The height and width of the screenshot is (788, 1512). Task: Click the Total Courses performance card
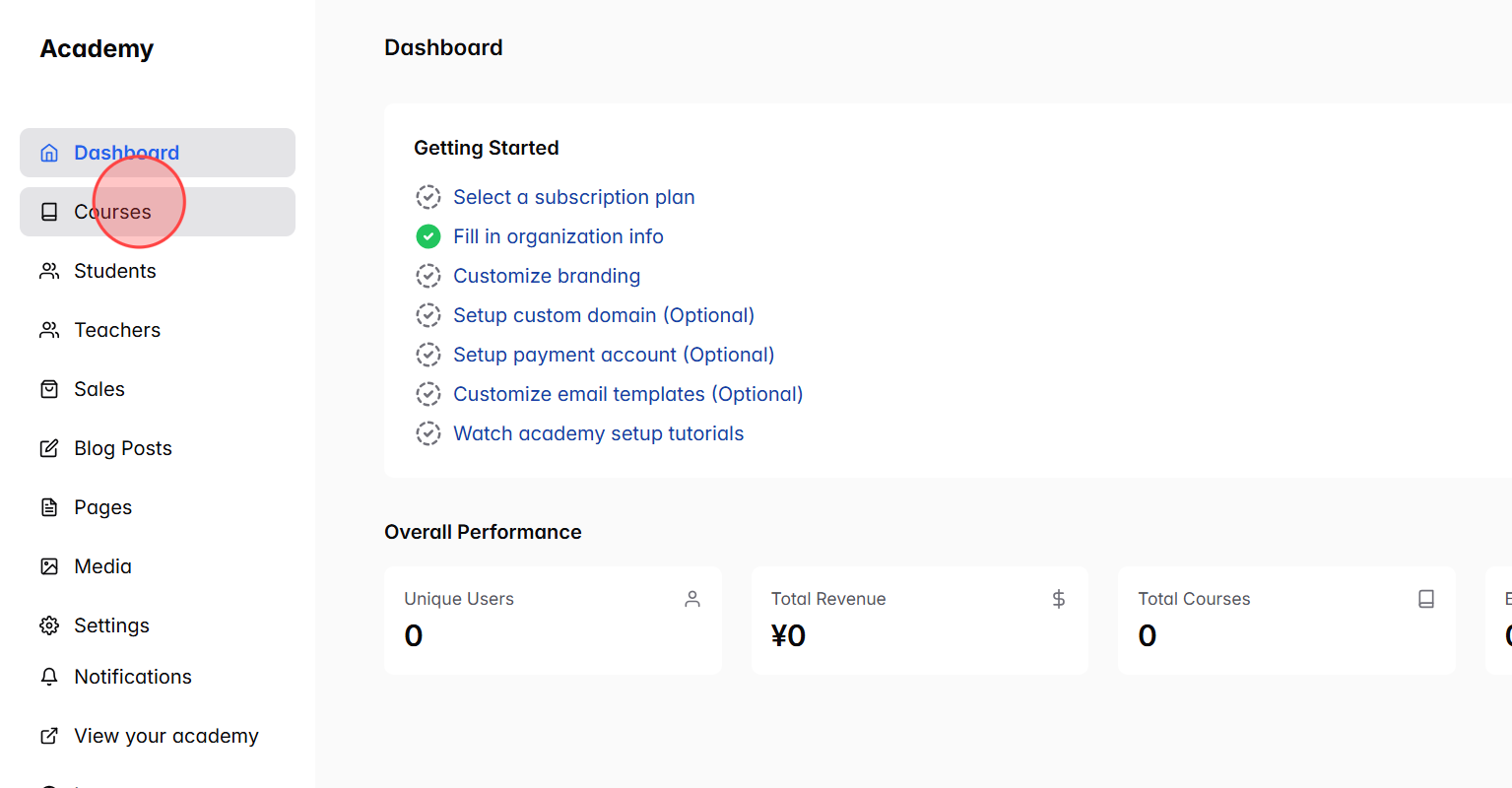[x=1287, y=621]
